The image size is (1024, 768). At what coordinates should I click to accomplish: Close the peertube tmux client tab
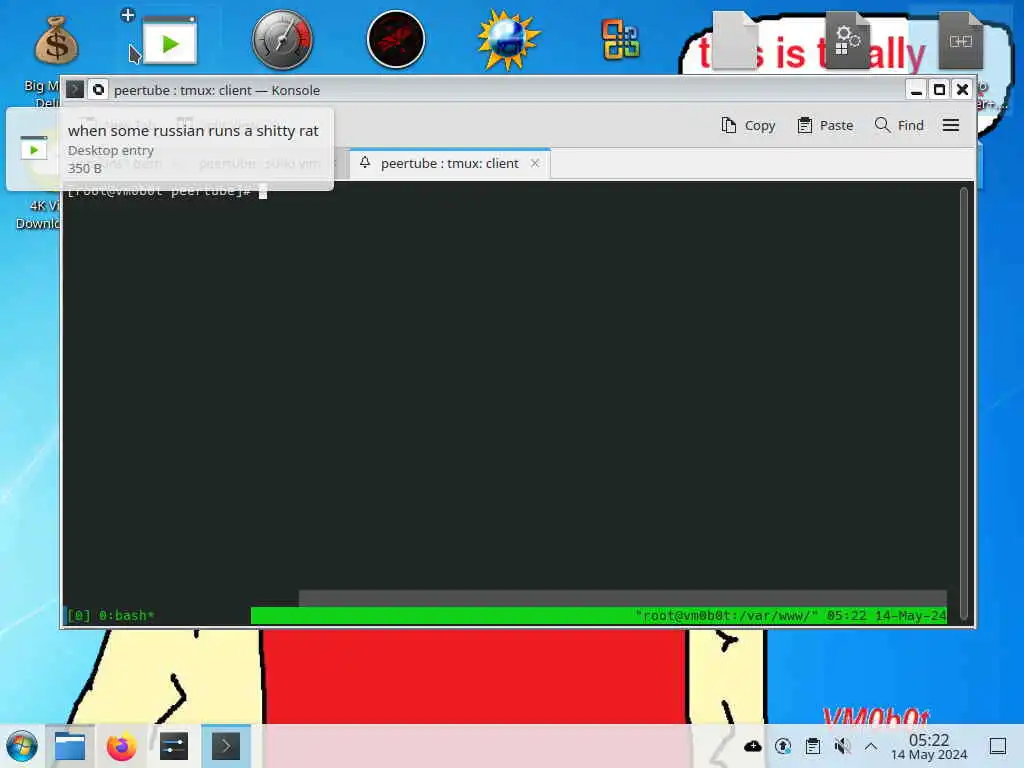535,163
